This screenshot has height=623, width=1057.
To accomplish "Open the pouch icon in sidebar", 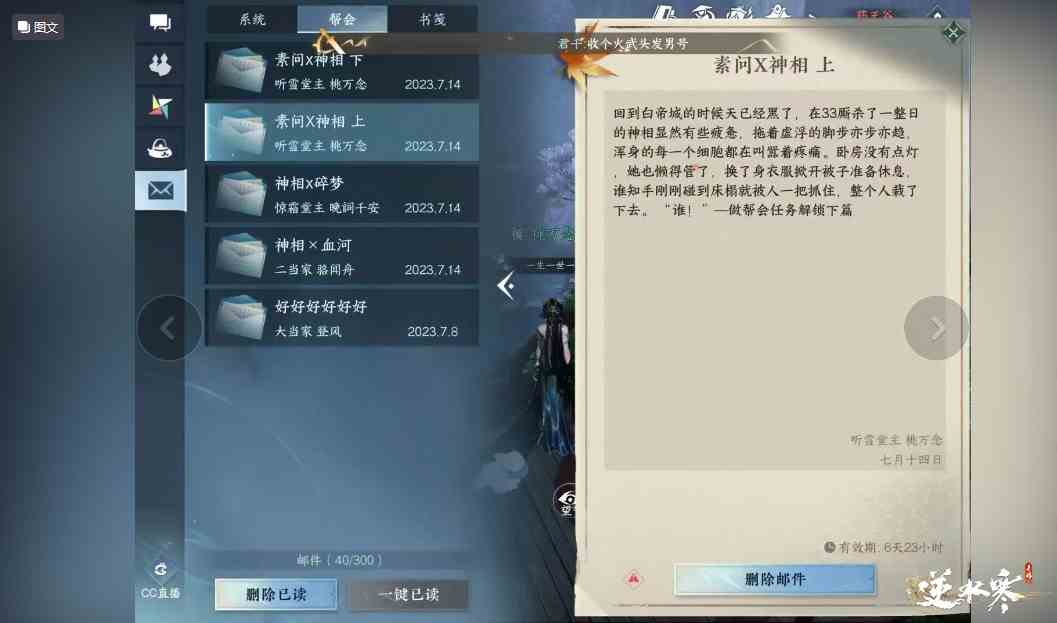I will pyautogui.click(x=160, y=148).
